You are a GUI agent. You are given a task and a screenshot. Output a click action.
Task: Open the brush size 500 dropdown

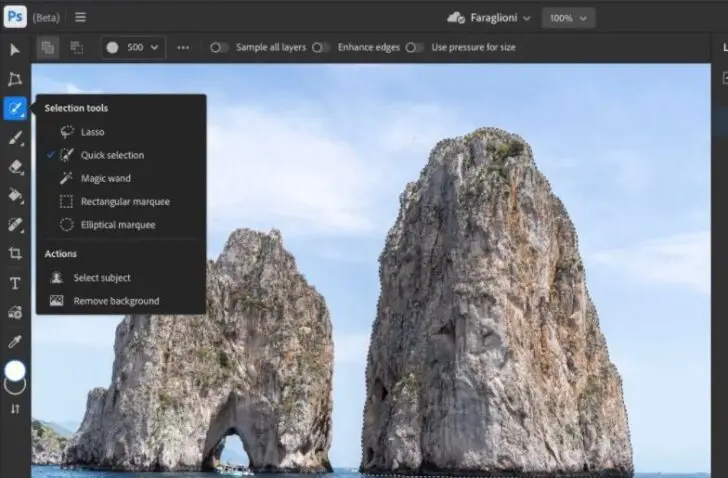(134, 47)
